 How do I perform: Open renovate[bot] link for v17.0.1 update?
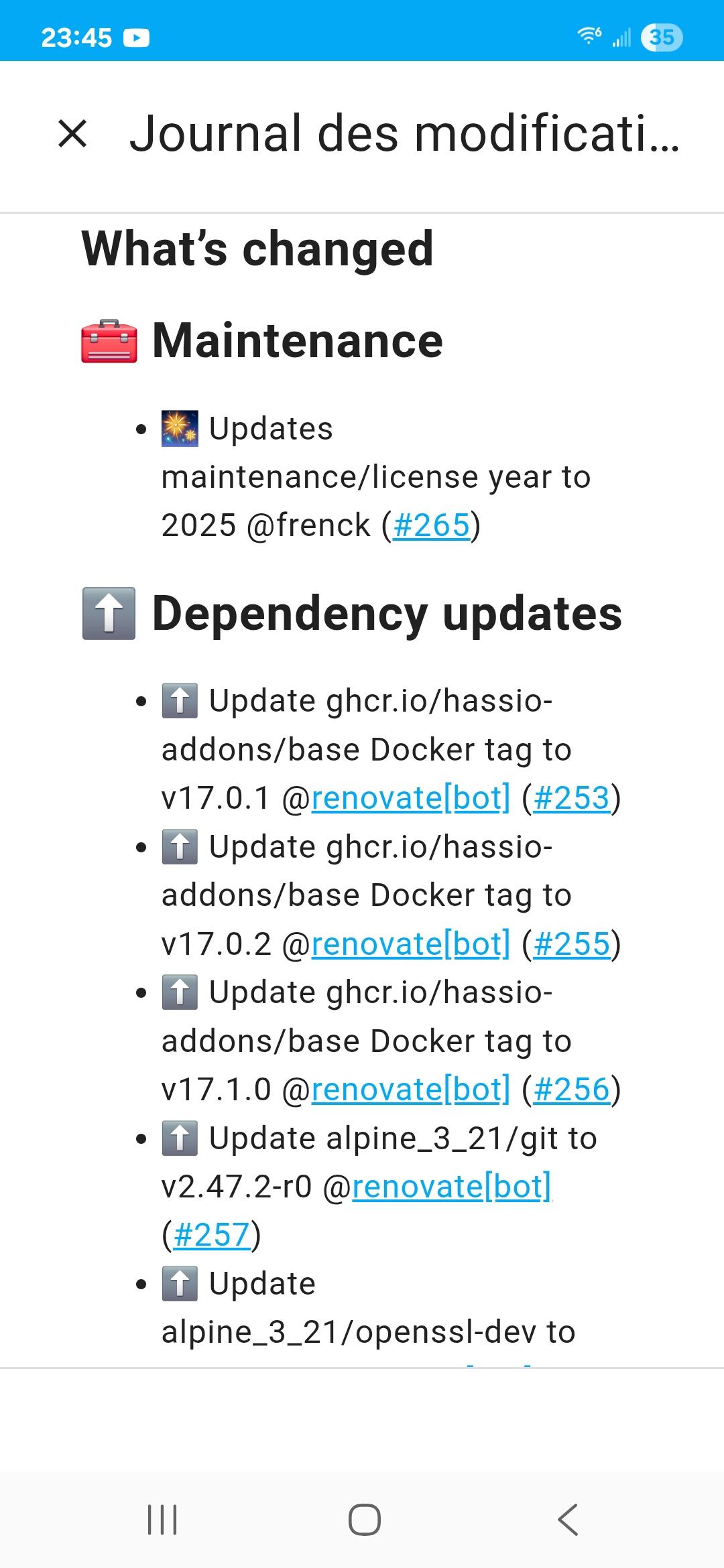pos(411,797)
